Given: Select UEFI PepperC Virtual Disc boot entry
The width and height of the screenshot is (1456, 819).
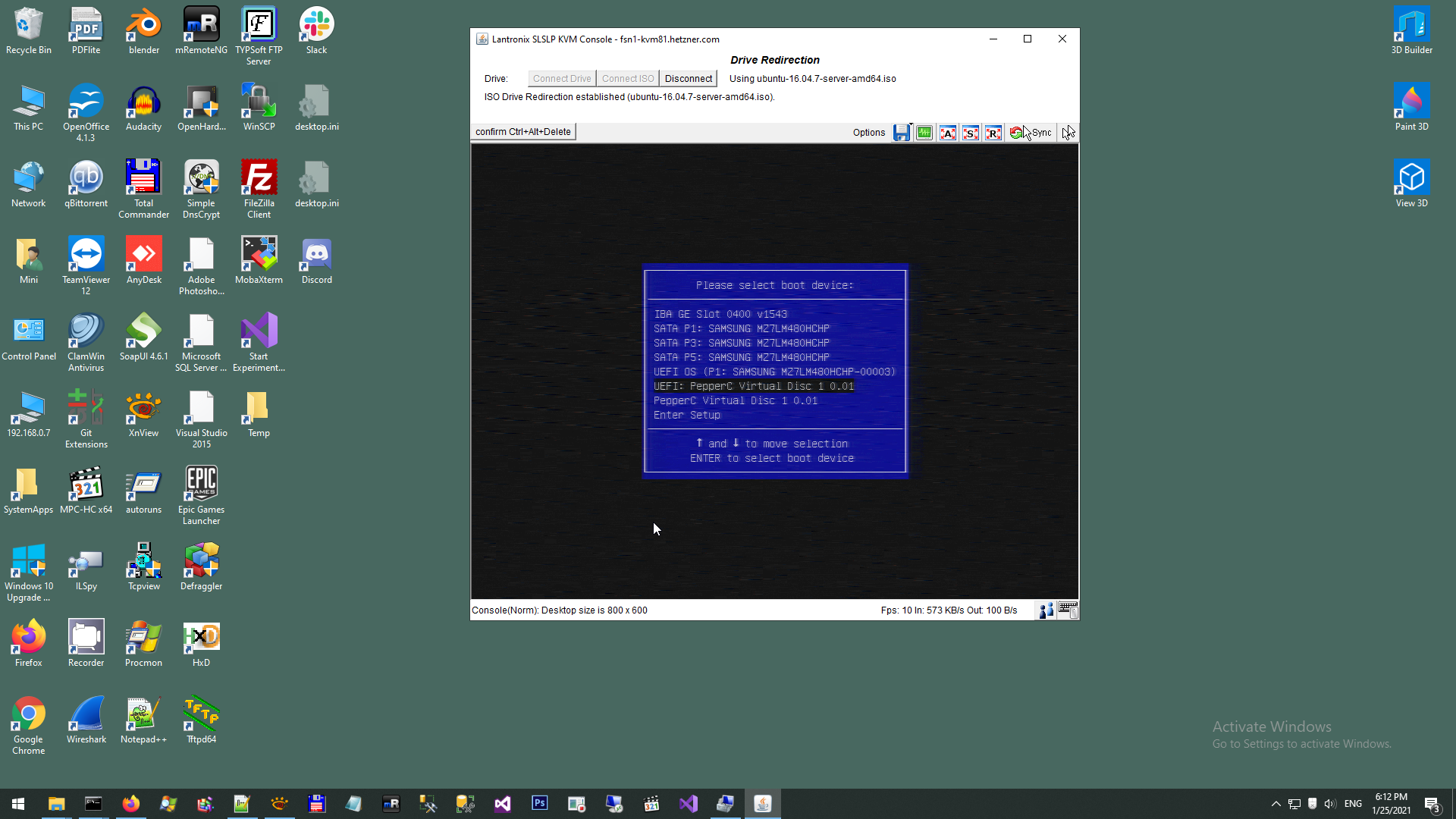Looking at the screenshot, I should tap(753, 386).
